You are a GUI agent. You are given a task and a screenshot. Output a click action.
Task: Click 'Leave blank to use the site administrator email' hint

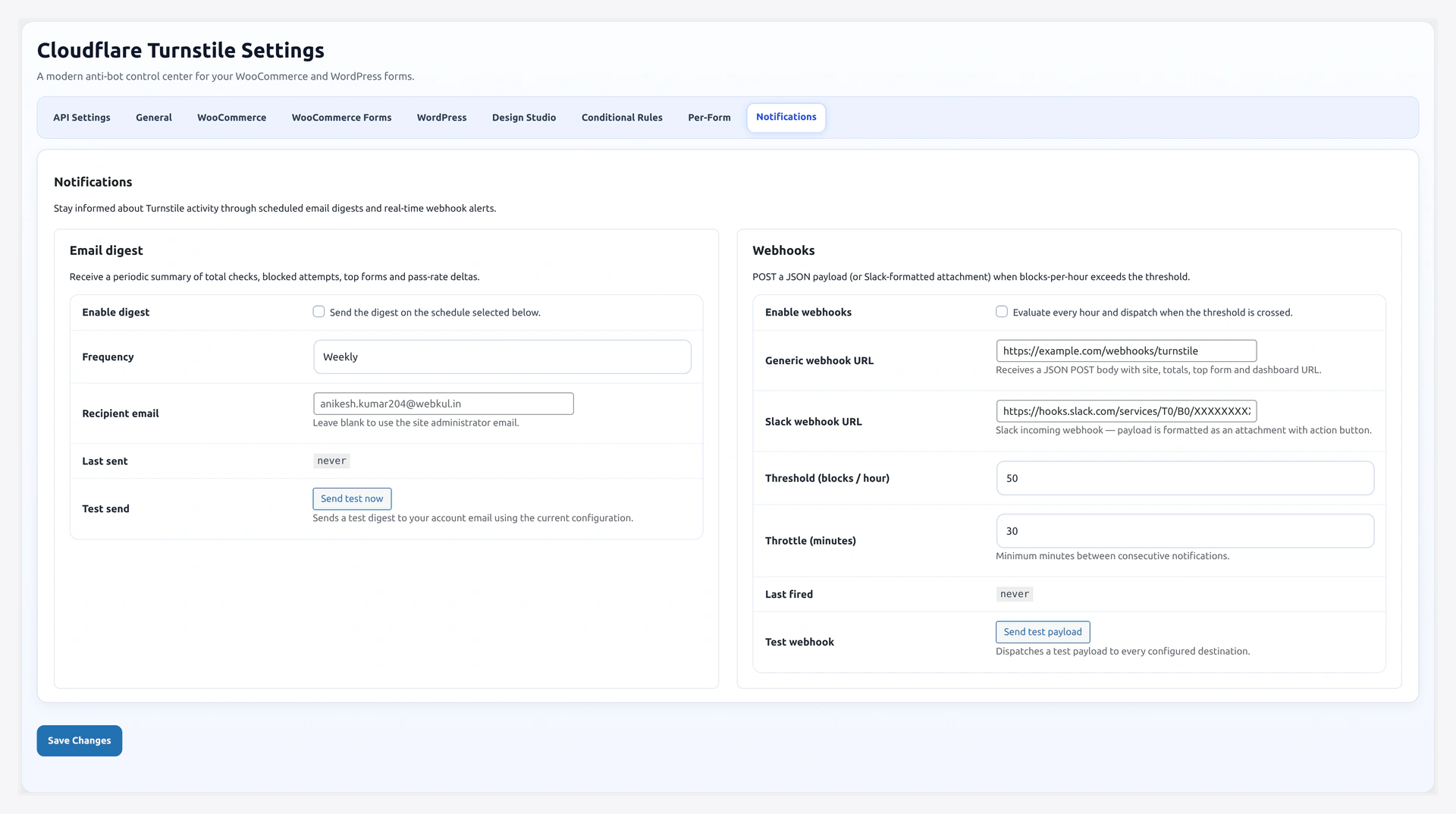[x=416, y=423]
